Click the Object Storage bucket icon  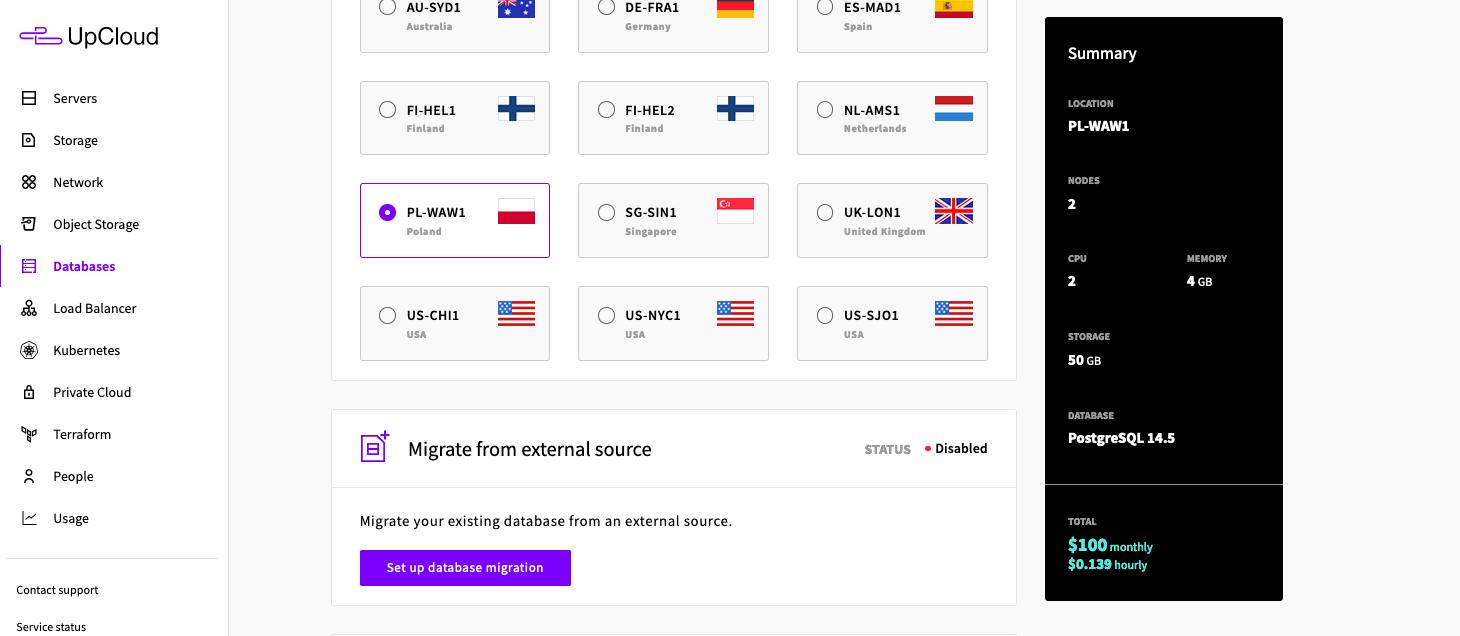coord(29,224)
